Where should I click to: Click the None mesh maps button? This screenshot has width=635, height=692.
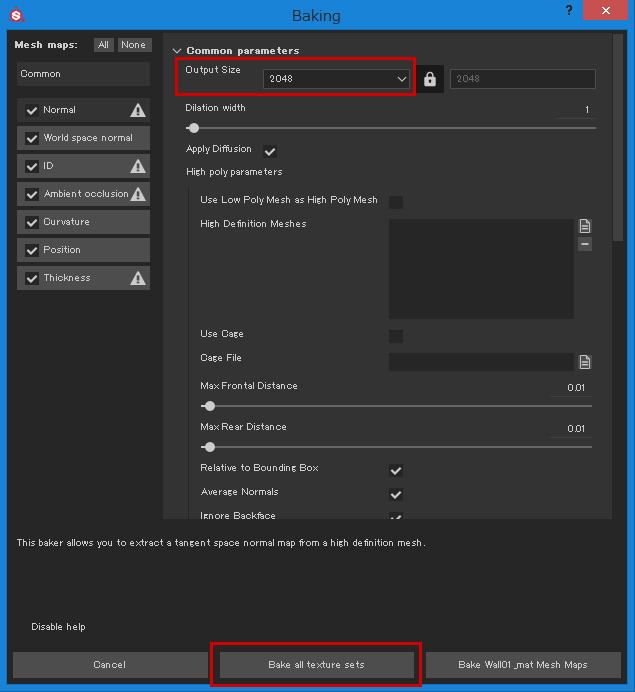click(x=134, y=45)
